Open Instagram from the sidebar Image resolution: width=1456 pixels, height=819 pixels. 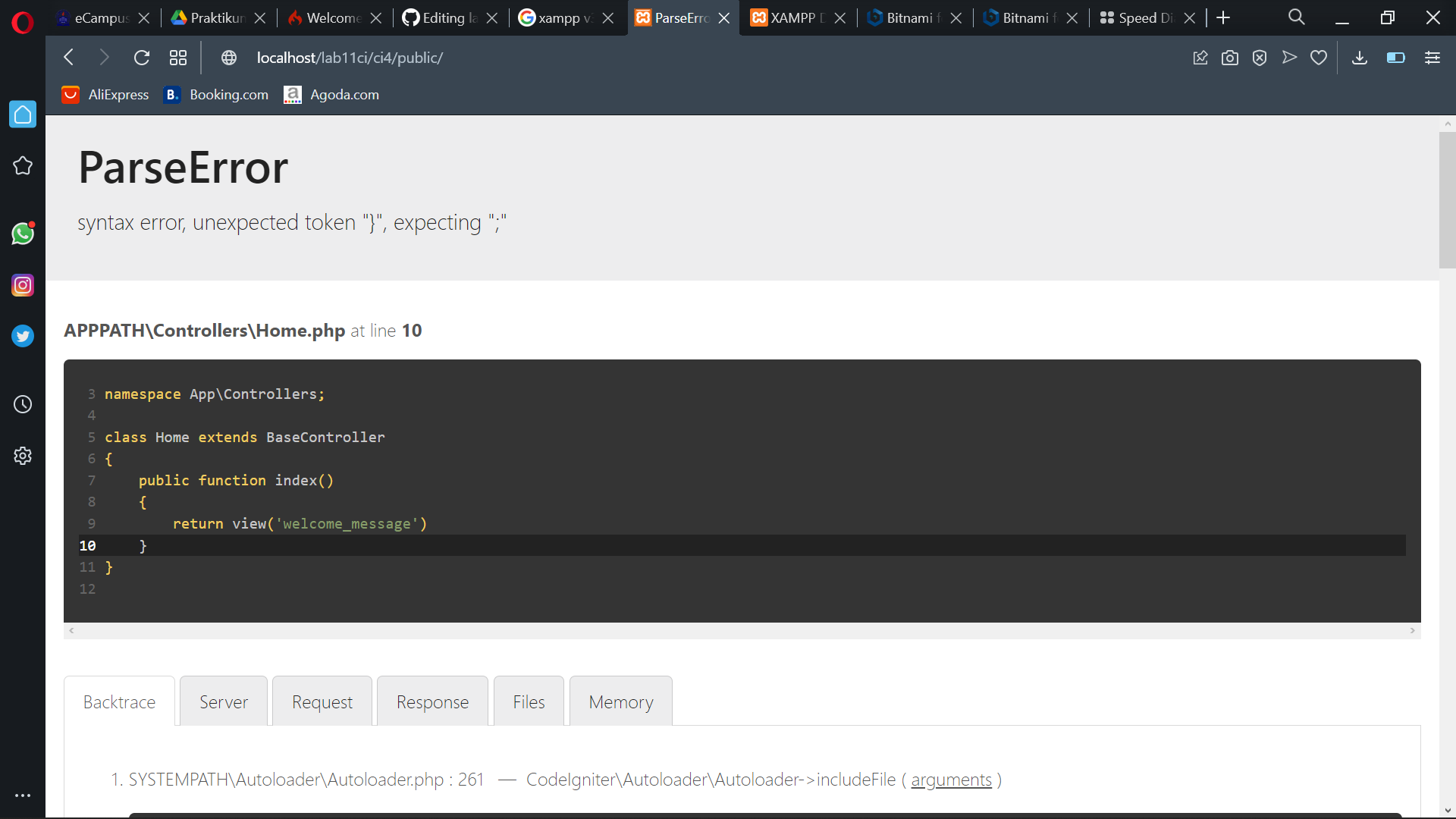tap(23, 285)
